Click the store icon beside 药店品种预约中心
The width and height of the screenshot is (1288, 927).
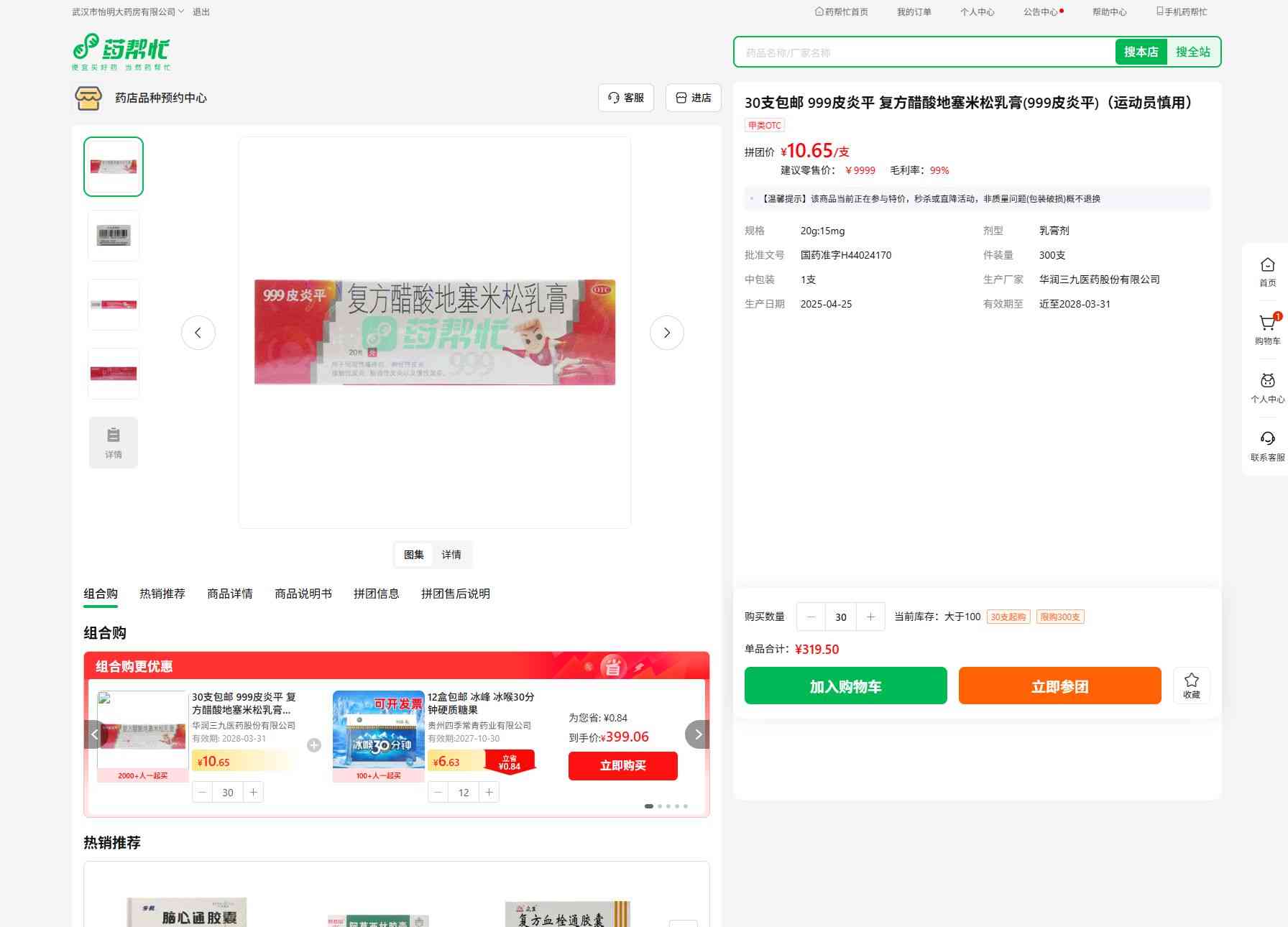(88, 98)
